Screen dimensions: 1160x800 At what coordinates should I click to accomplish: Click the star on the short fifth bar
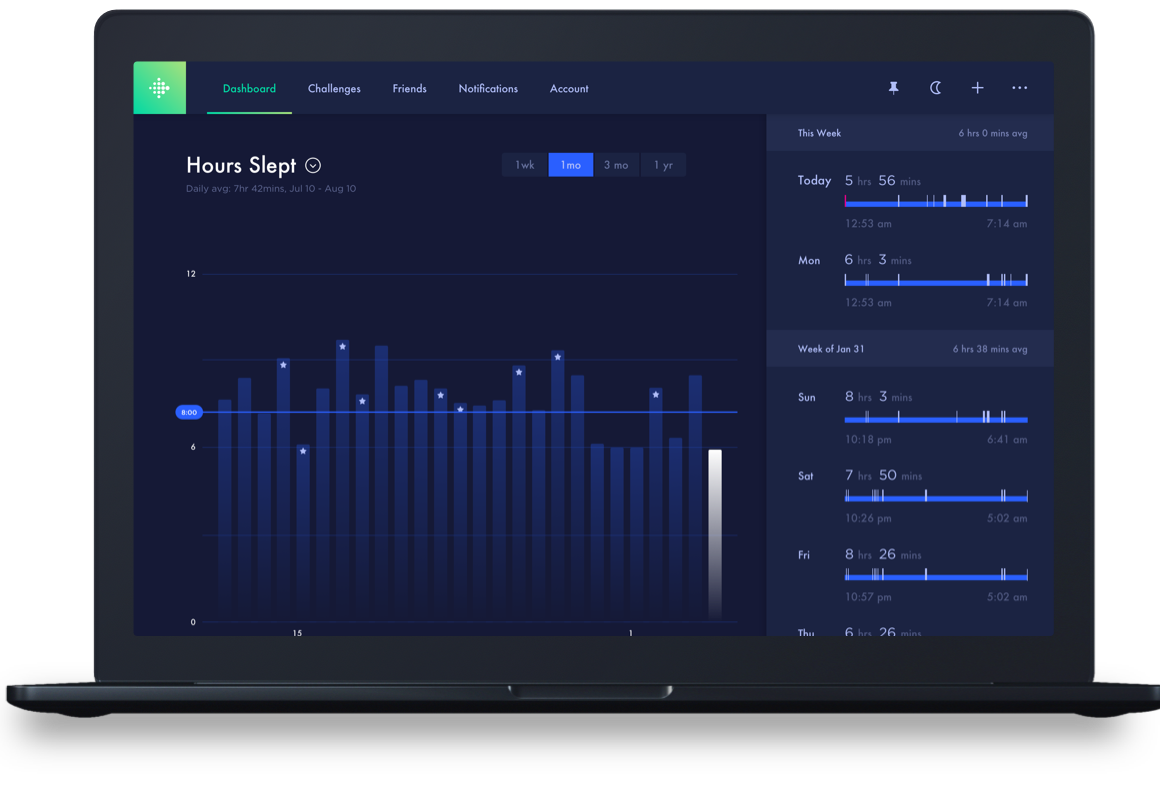tap(303, 452)
